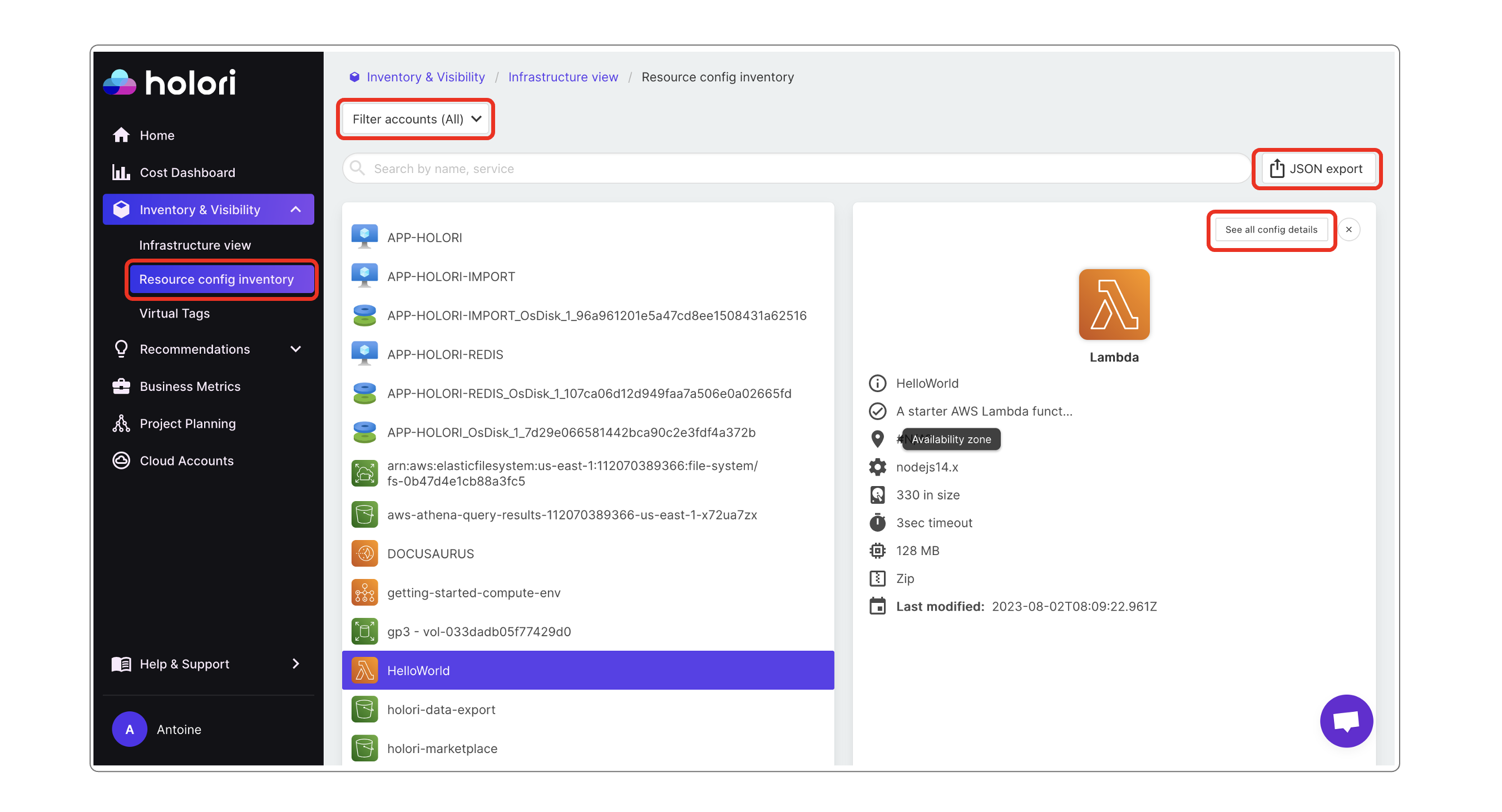
Task: Click the Business Metrics briefcase icon
Action: click(x=121, y=387)
